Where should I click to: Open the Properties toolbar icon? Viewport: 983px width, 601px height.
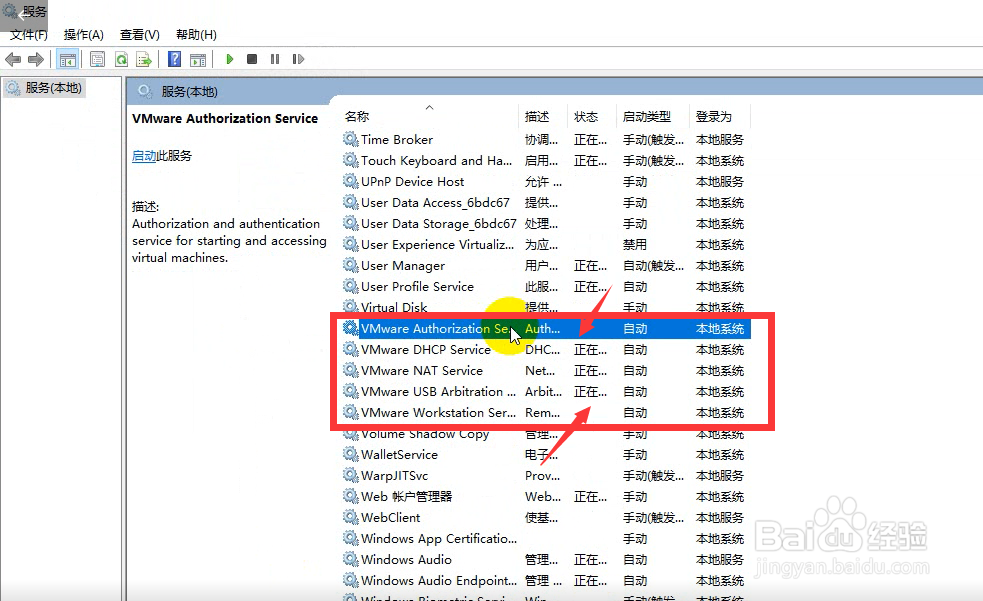pyautogui.click(x=97, y=60)
